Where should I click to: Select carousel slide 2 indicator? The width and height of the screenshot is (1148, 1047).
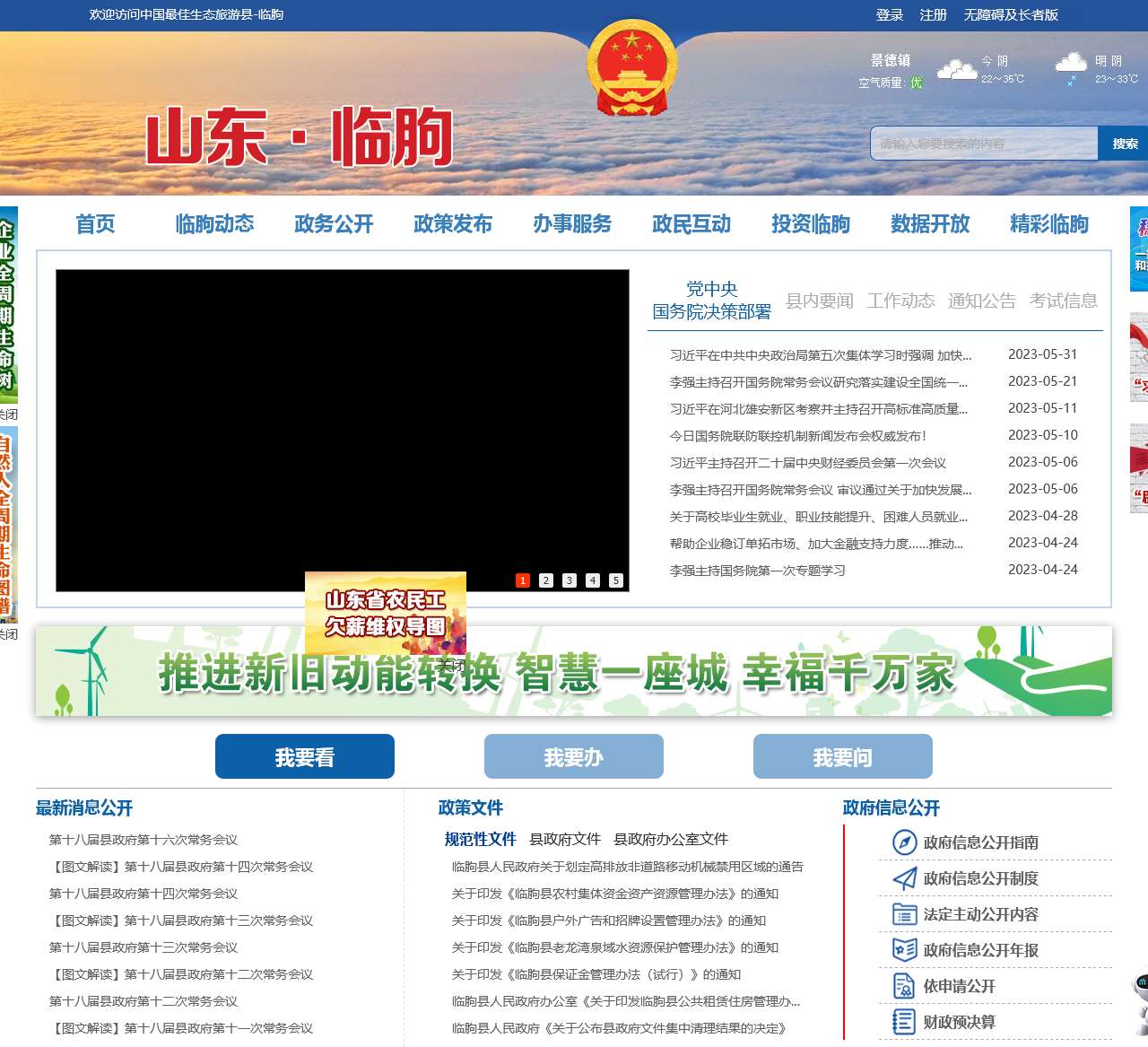[546, 580]
